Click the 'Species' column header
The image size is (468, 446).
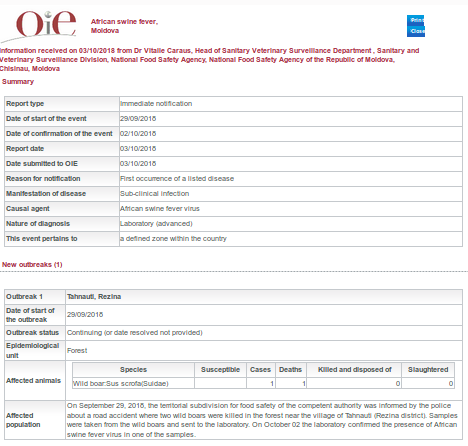[133, 370]
